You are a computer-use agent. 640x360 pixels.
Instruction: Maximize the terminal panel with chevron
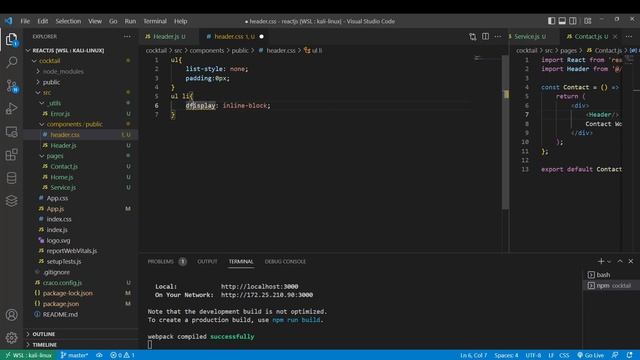pyautogui.click(x=620, y=261)
